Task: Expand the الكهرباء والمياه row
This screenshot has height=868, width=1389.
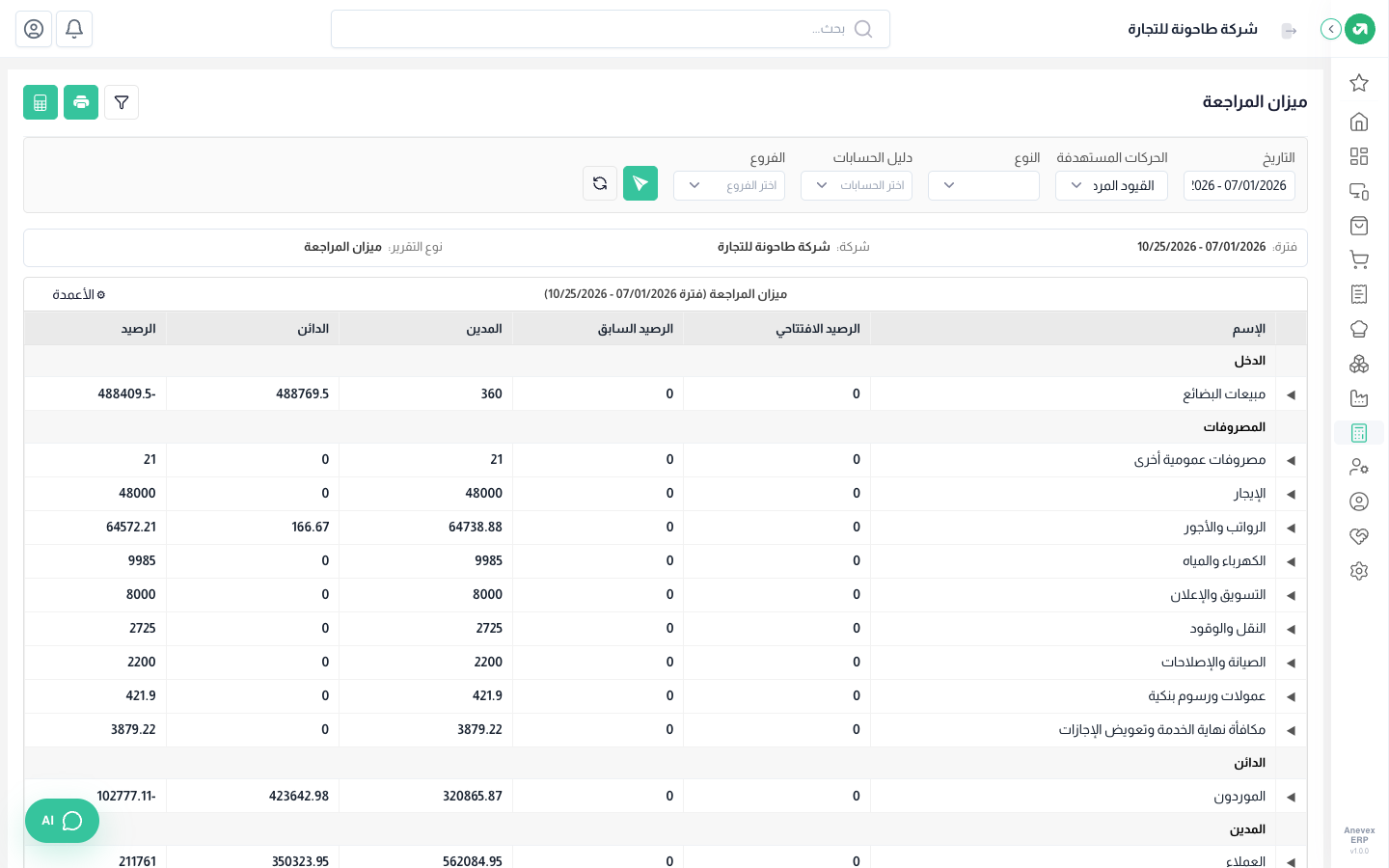Action: click(x=1291, y=561)
